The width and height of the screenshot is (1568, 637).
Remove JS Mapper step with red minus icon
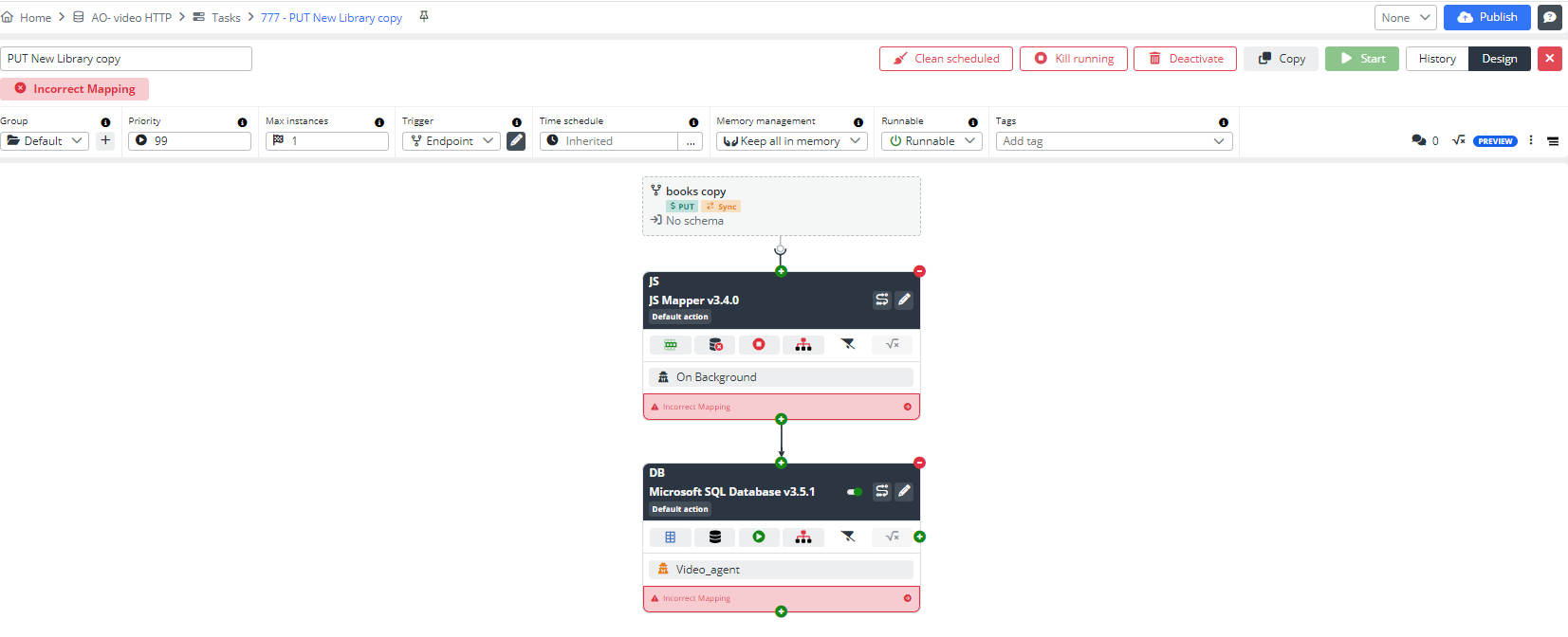(919, 271)
